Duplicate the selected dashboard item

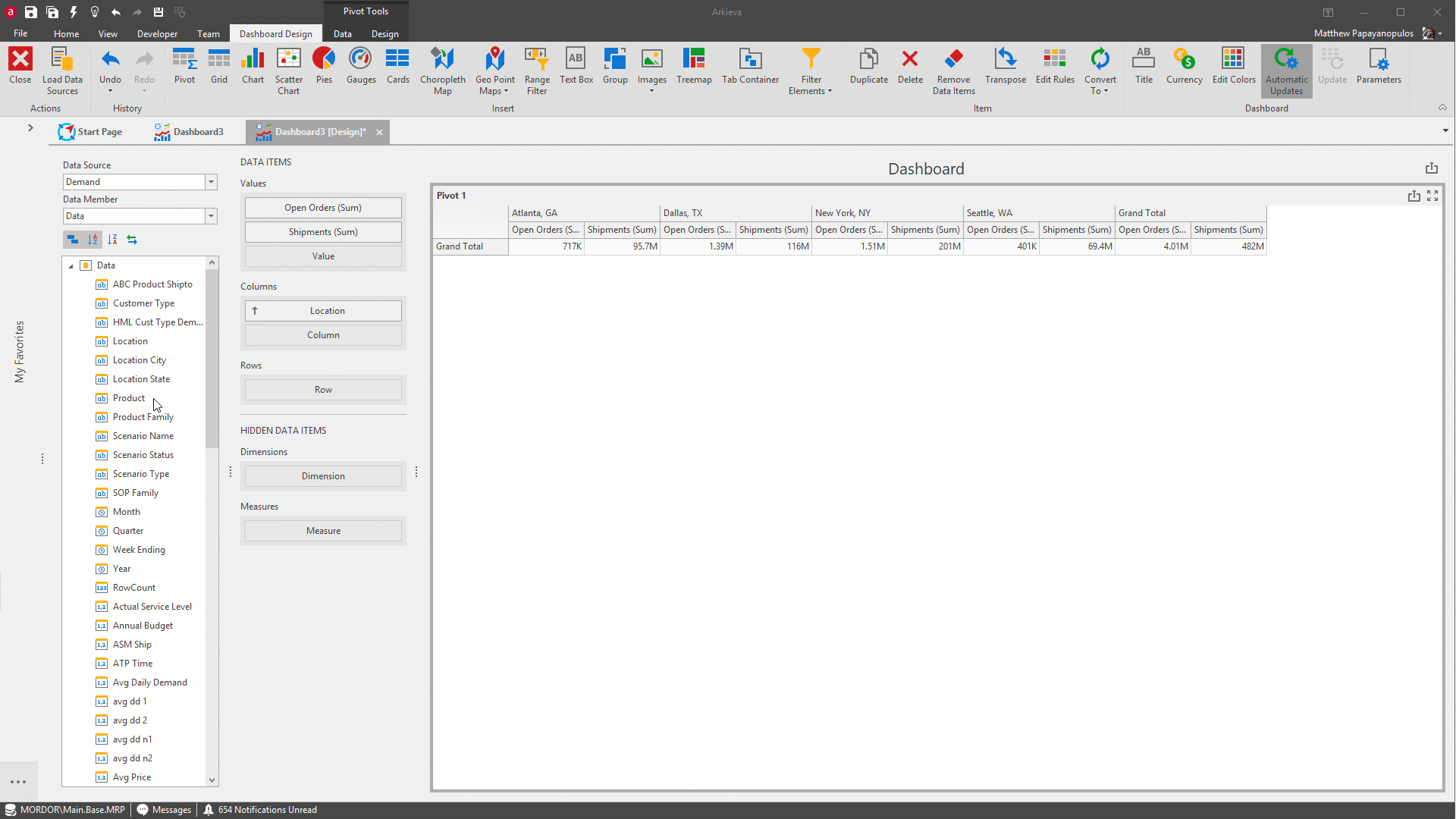point(869,66)
